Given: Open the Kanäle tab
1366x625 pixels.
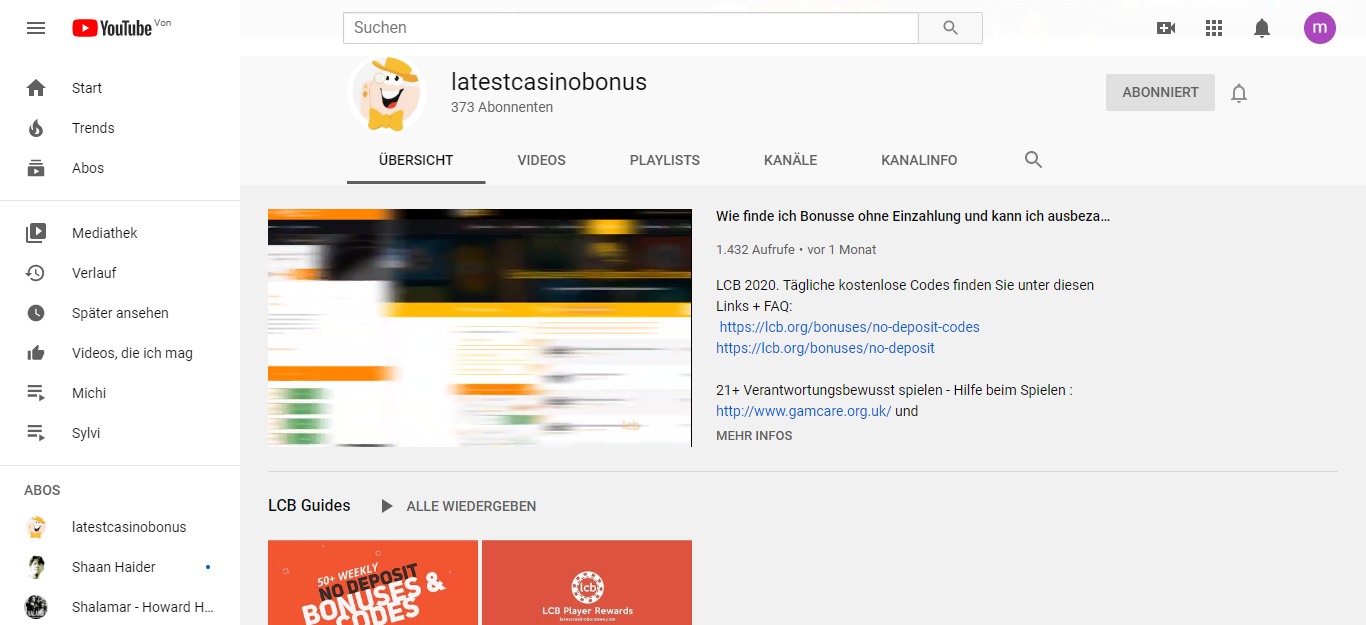Looking at the screenshot, I should click(791, 160).
